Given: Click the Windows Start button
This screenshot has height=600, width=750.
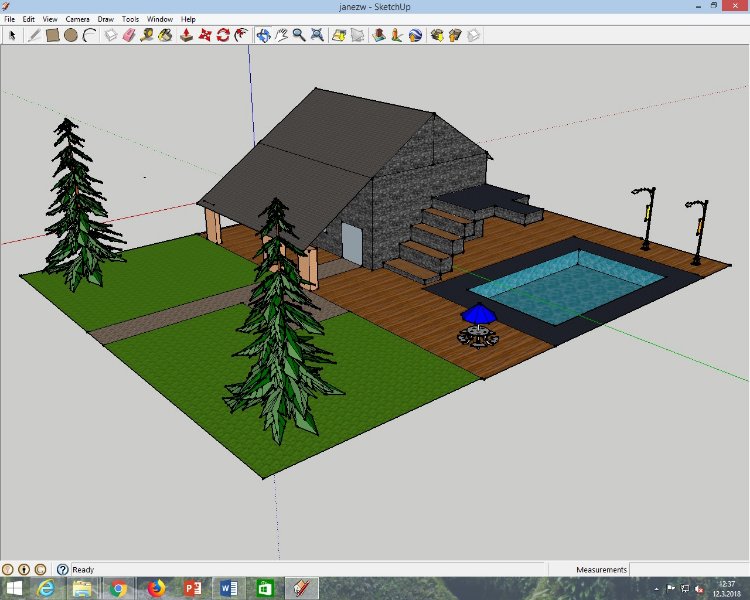Looking at the screenshot, I should tap(14, 588).
